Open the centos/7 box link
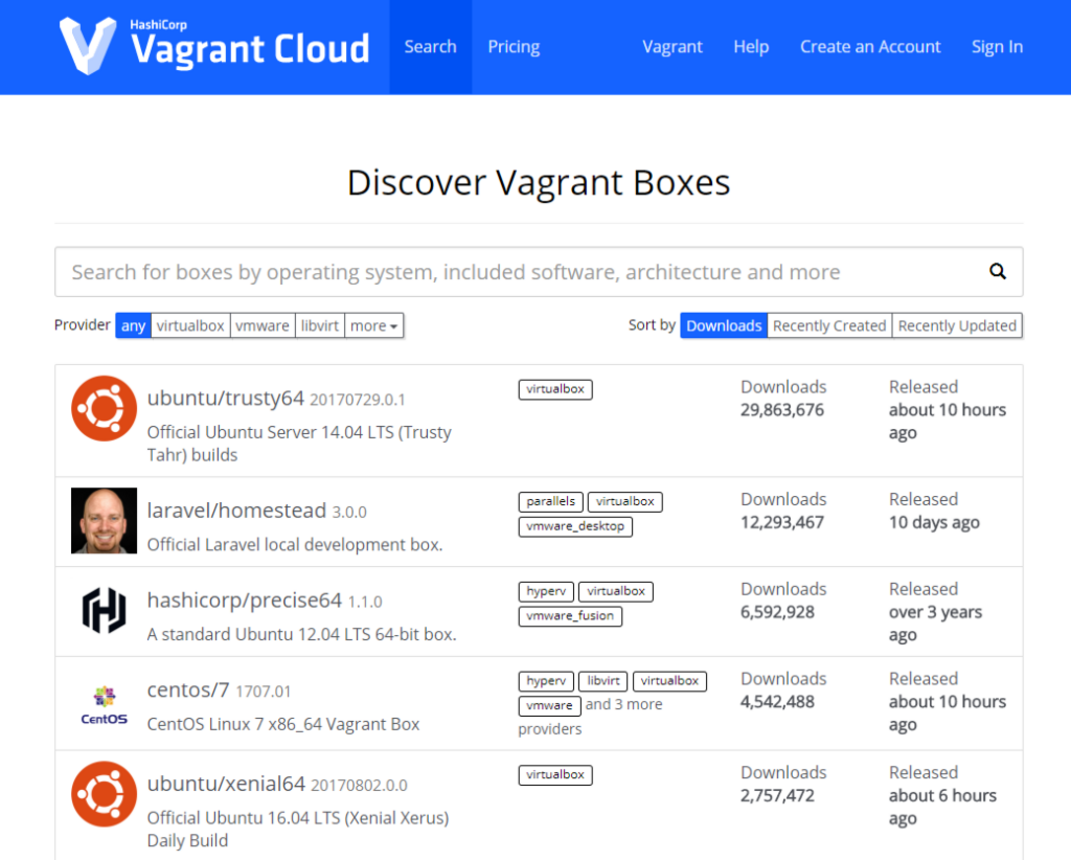The height and width of the screenshot is (860, 1071). point(188,690)
